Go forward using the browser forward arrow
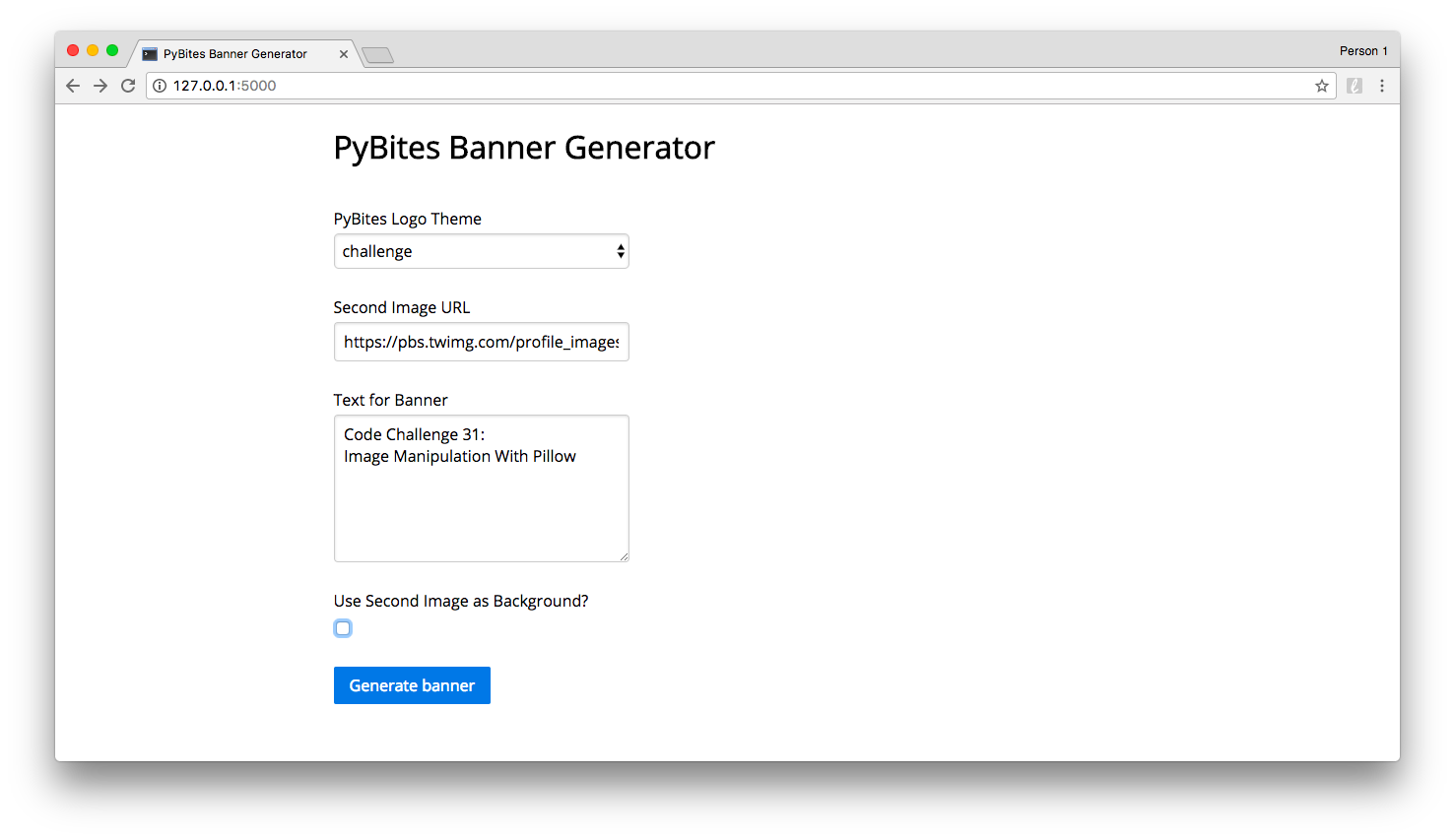Image resolution: width=1455 pixels, height=840 pixels. 100,86
